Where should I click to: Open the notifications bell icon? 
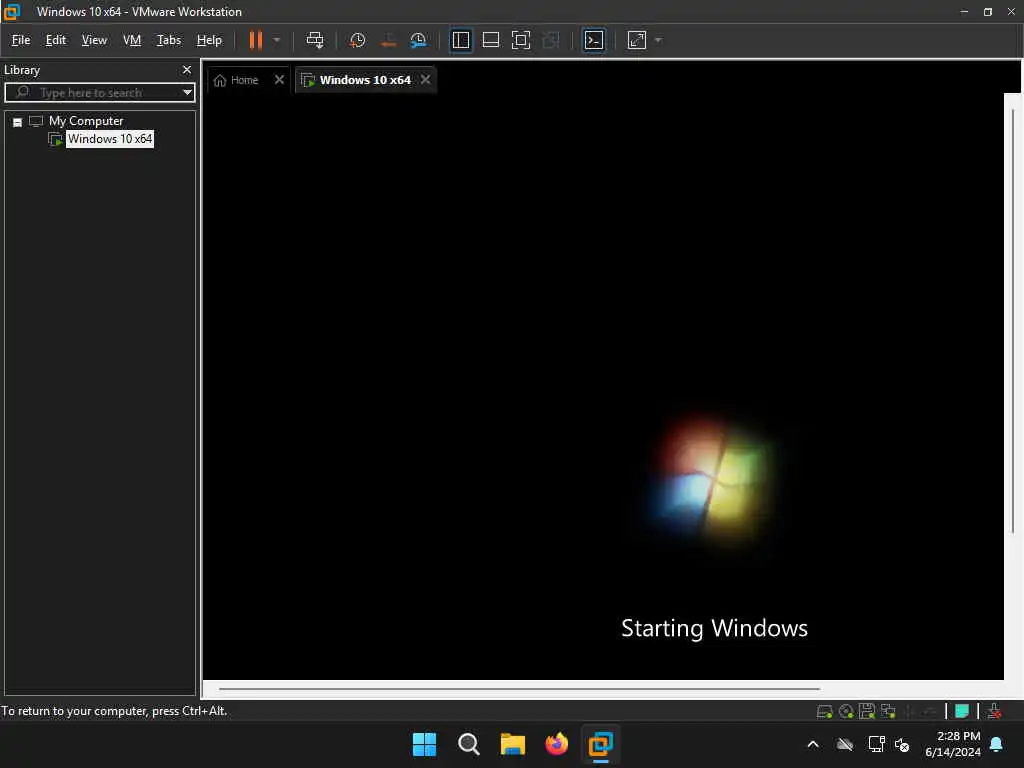(x=997, y=744)
